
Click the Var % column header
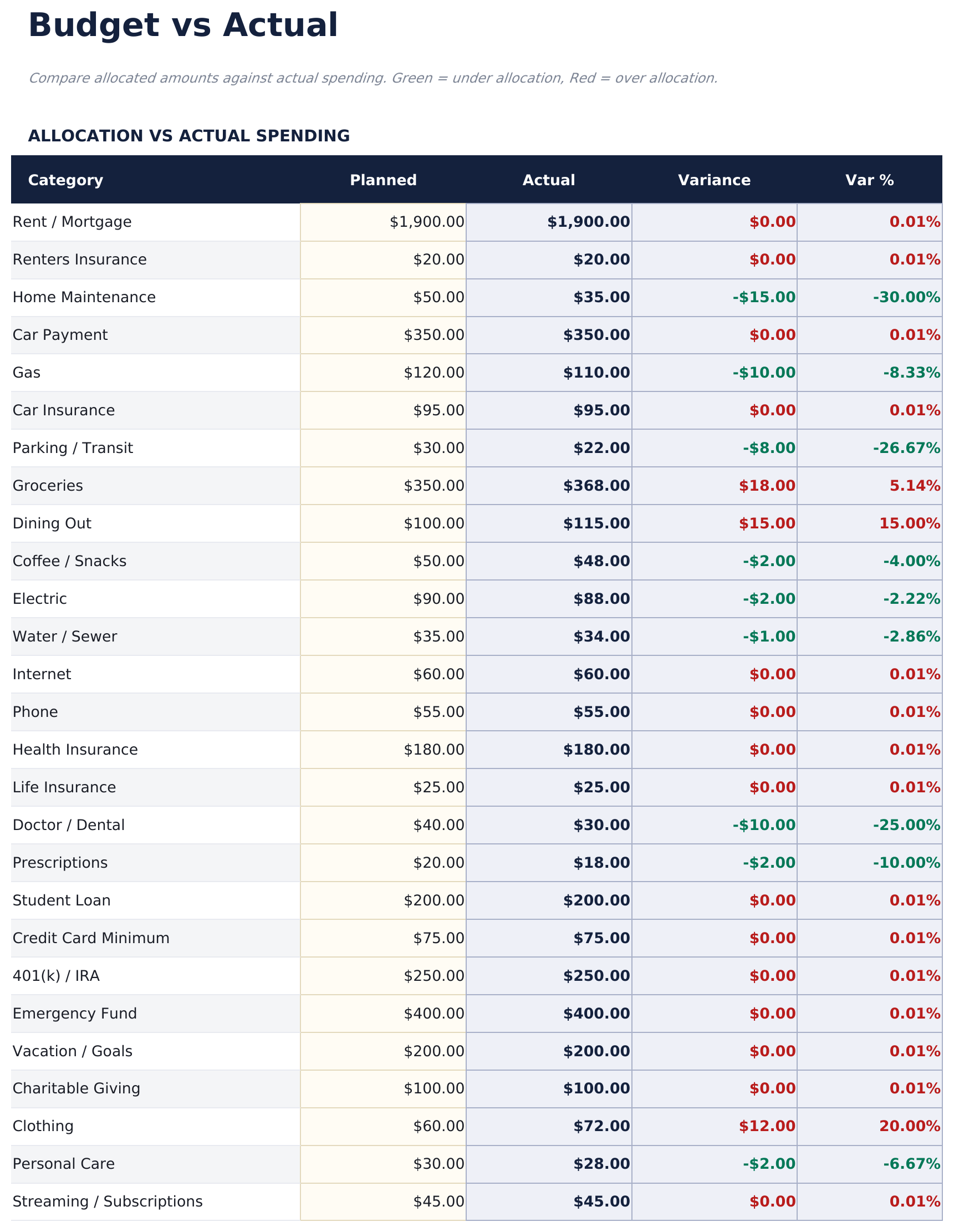869,180
